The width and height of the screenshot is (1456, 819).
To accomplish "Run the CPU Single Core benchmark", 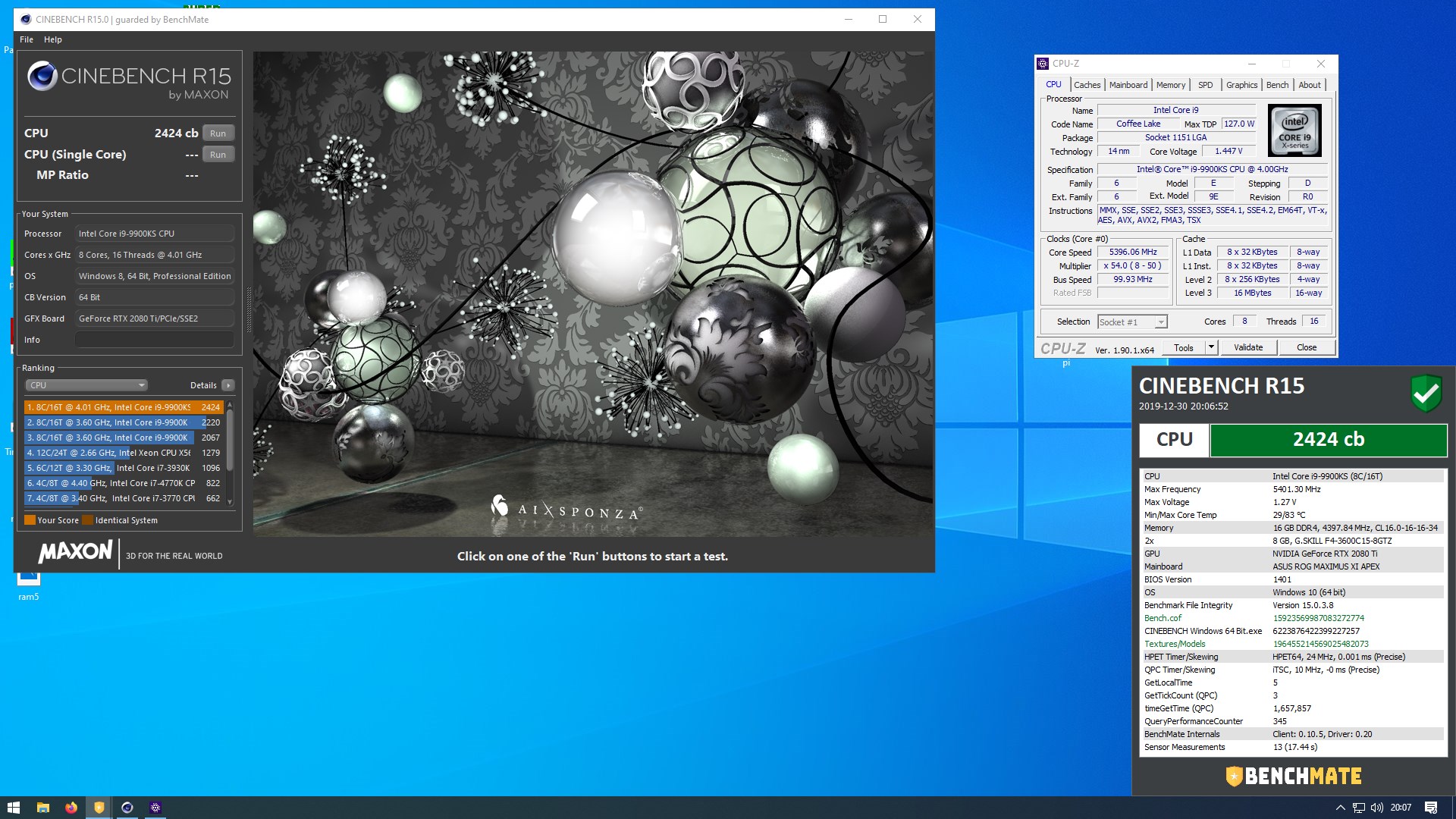I will tap(218, 155).
